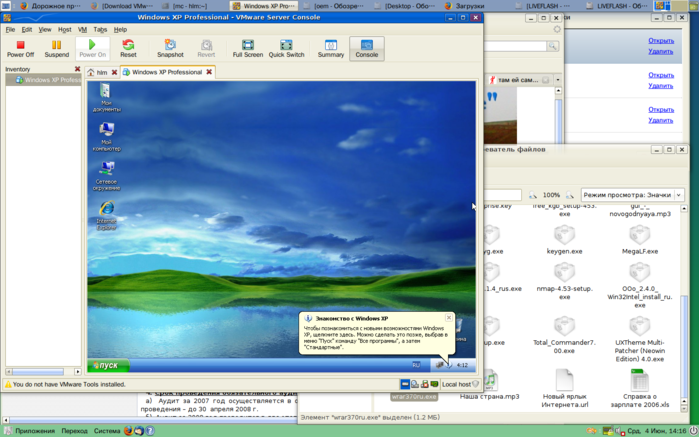The image size is (699, 437).
Task: Click the Знакомство с Windows XP balloon text
Action: [x=374, y=338]
